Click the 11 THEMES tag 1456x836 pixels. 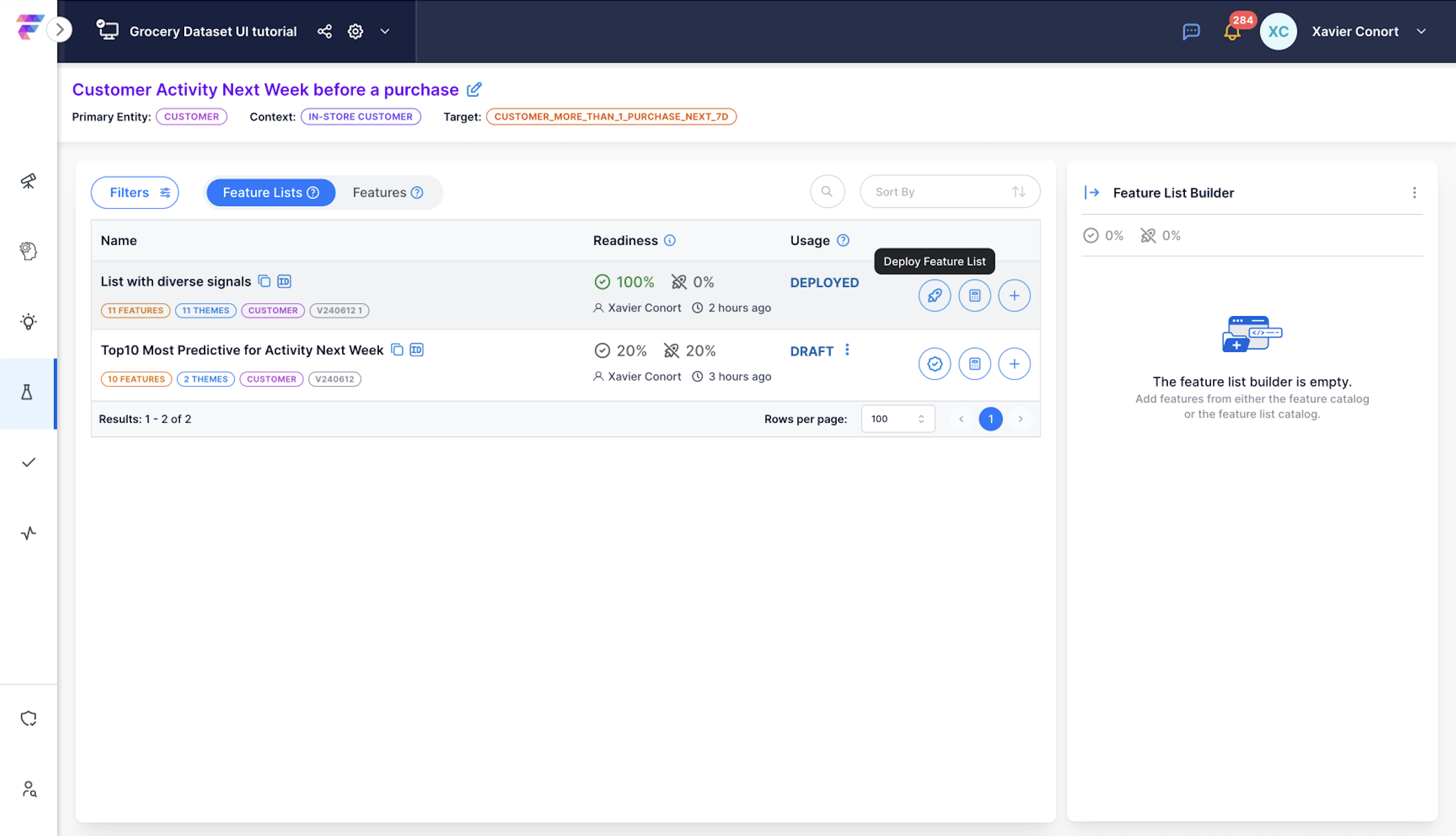coord(205,311)
